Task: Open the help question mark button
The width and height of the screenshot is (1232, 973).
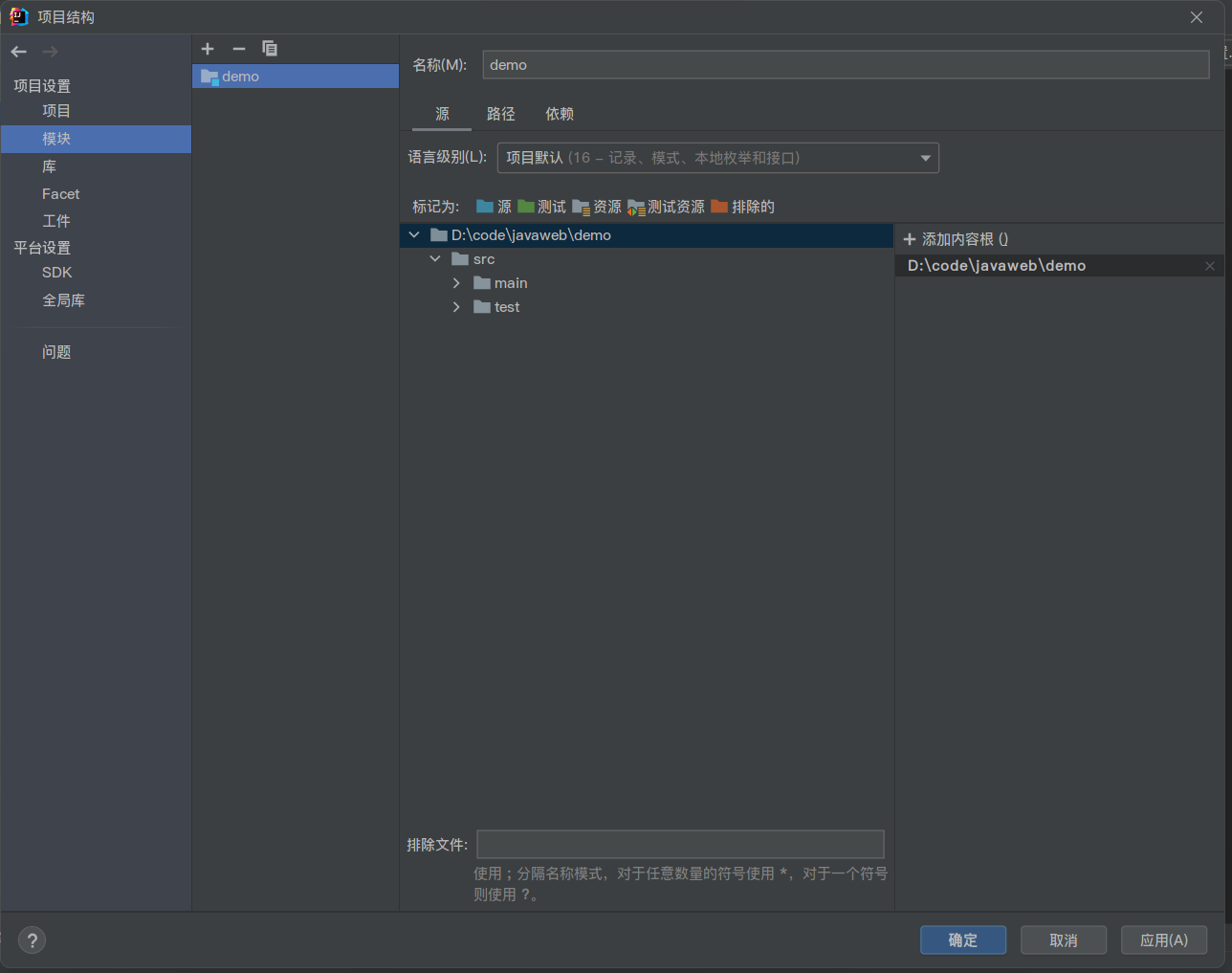Action: tap(32, 940)
